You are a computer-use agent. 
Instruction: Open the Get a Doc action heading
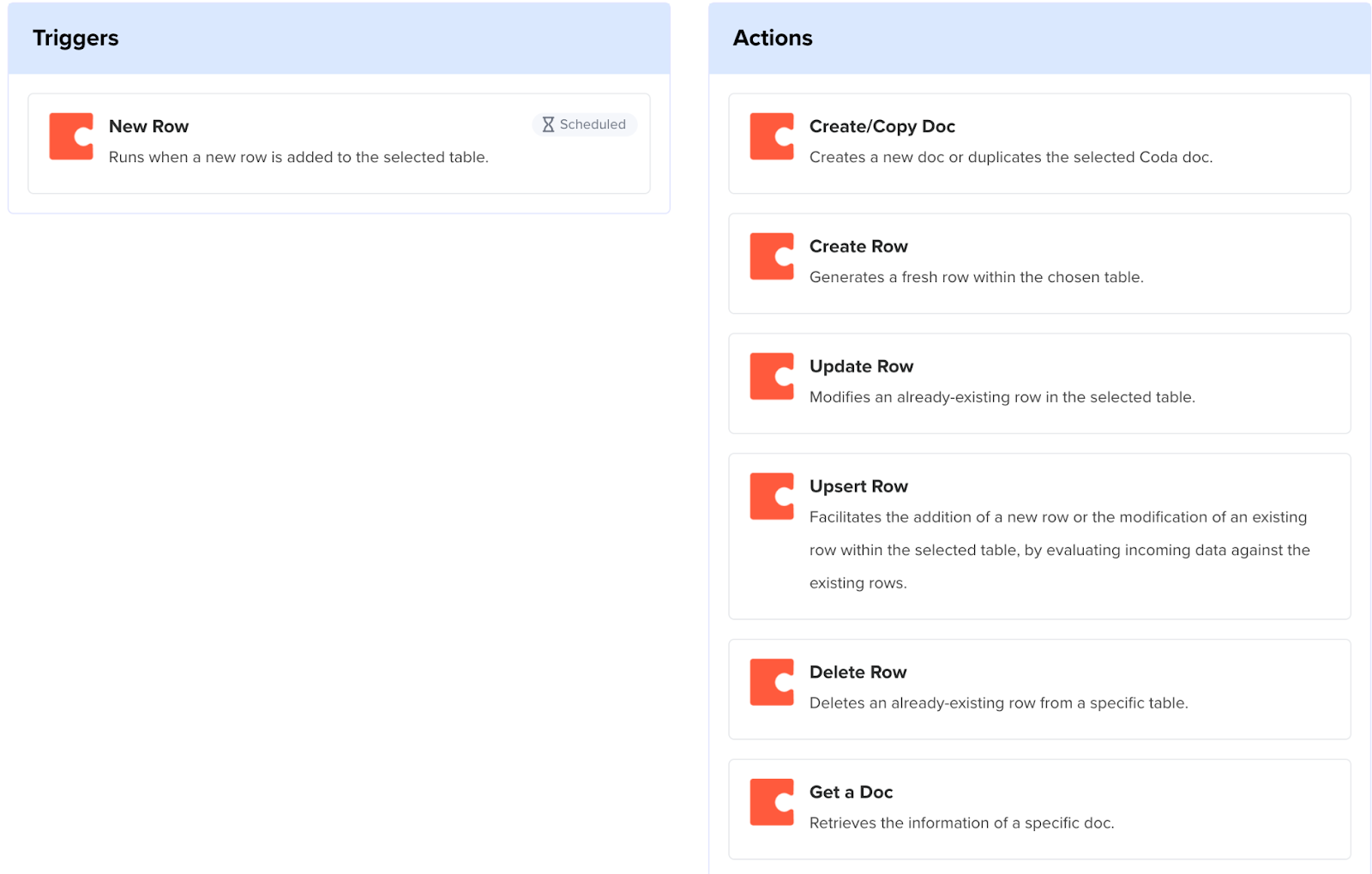click(851, 793)
